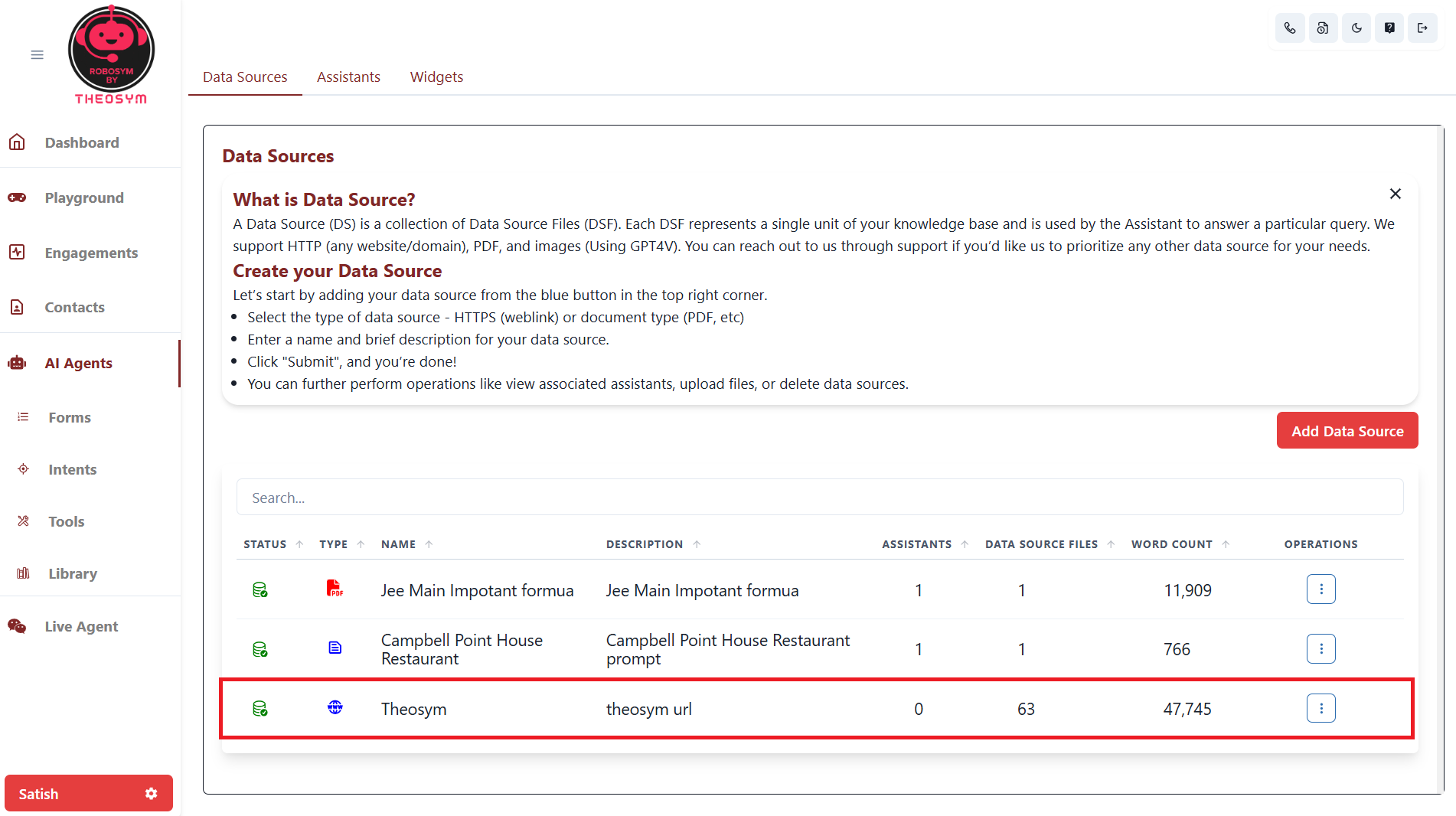Click the Library books icon
The width and height of the screenshot is (1456, 816).
click(23, 573)
